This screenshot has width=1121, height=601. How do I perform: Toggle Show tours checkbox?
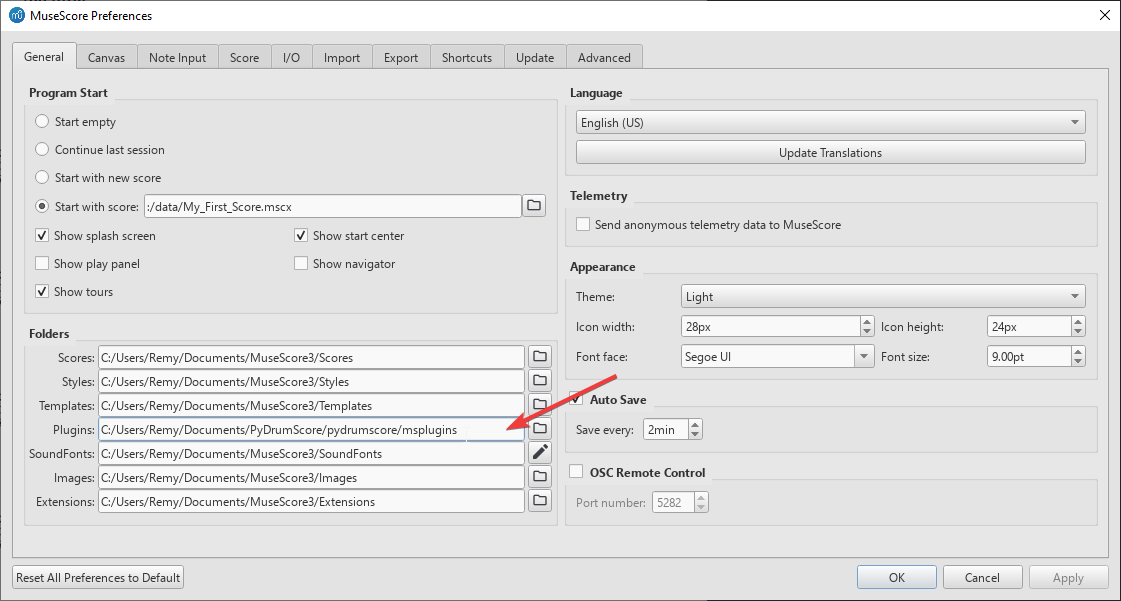[x=42, y=291]
